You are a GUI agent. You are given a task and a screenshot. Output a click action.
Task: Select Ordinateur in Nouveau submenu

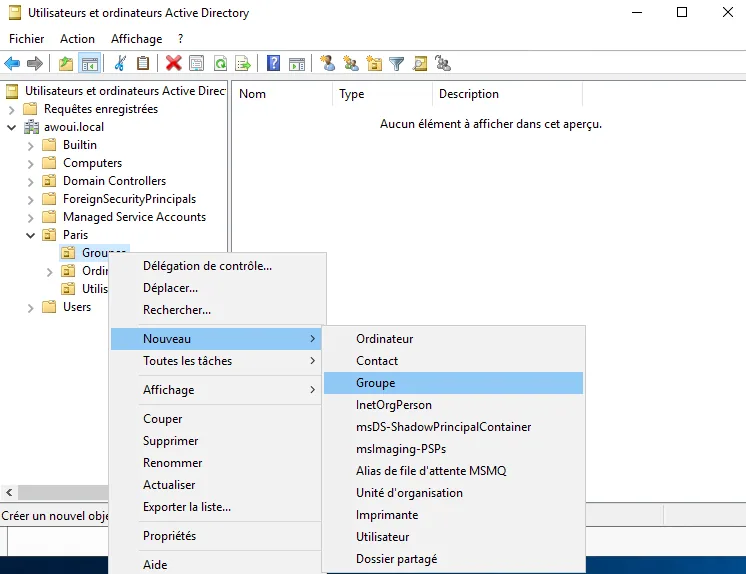[453, 339]
